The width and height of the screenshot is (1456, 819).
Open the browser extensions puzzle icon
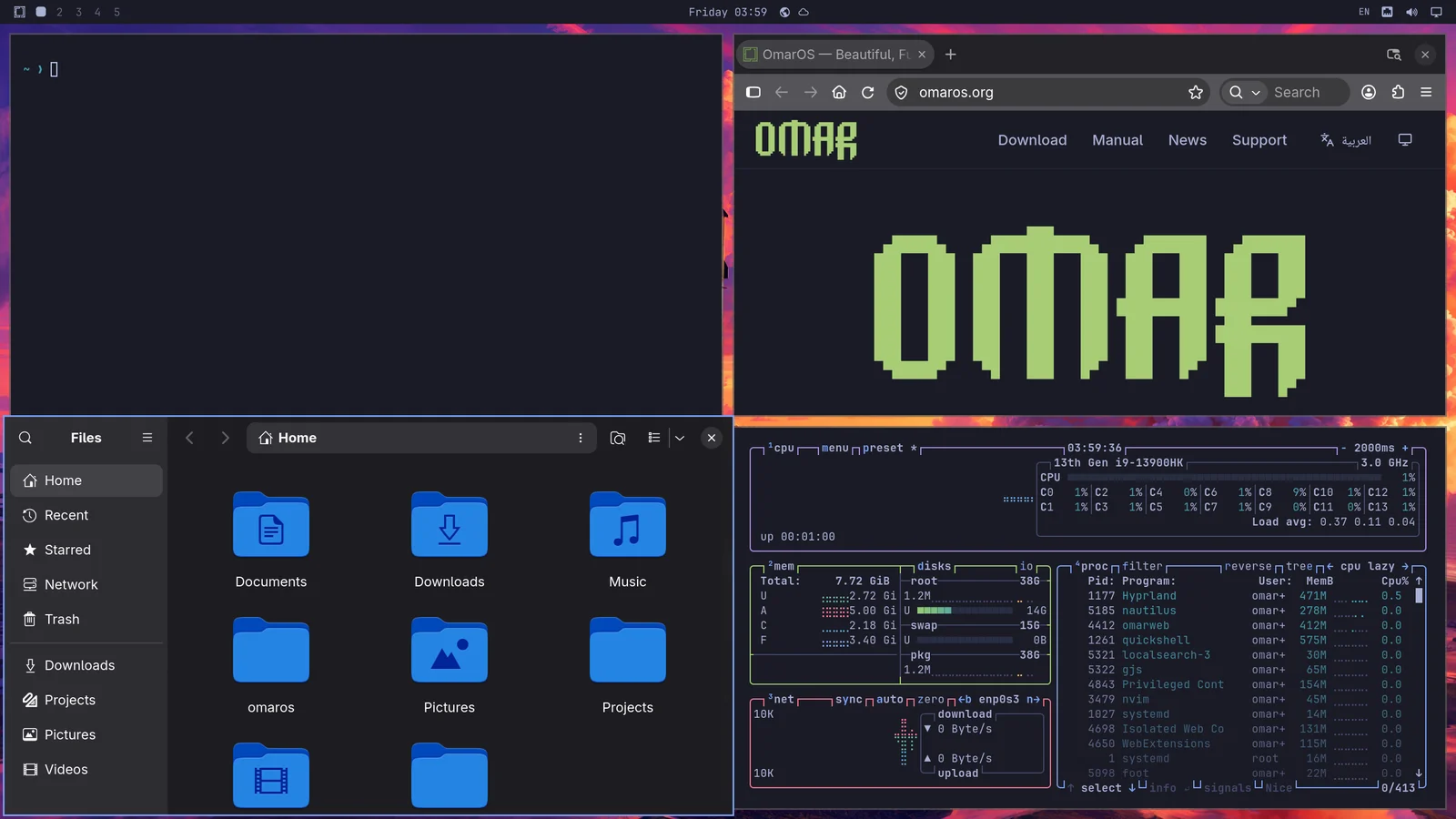click(x=1398, y=92)
